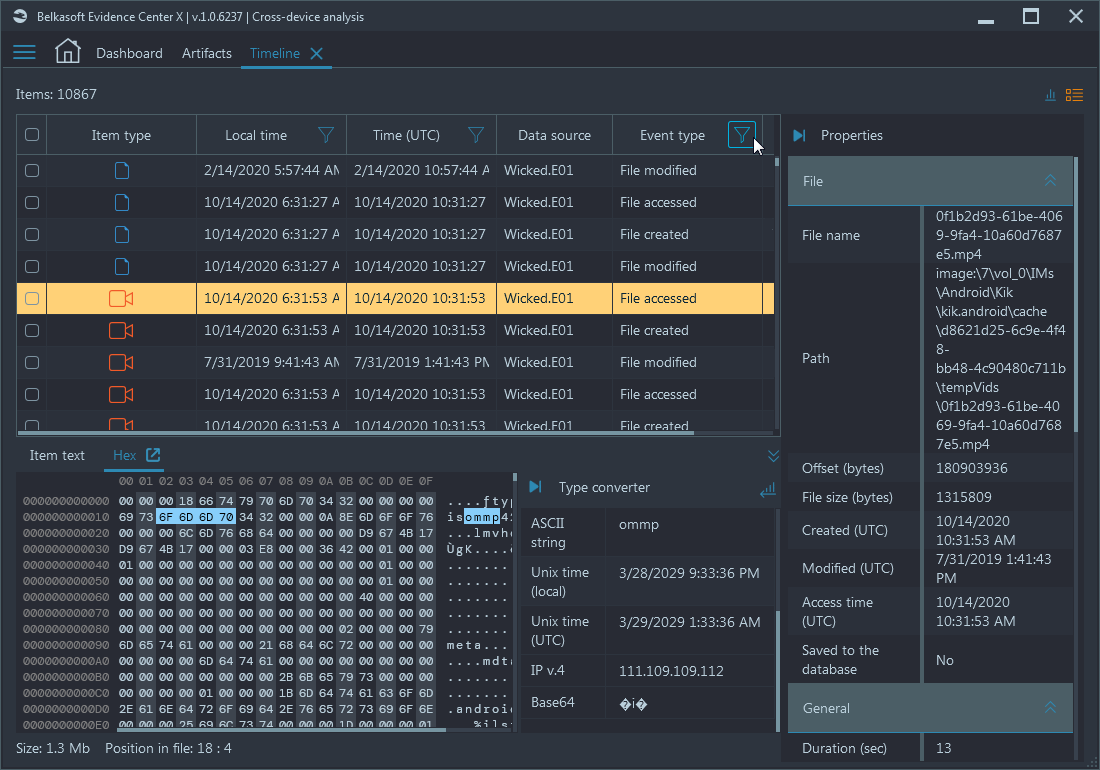Image resolution: width=1100 pixels, height=770 pixels.
Task: Select the Hex tab
Action: 124,455
